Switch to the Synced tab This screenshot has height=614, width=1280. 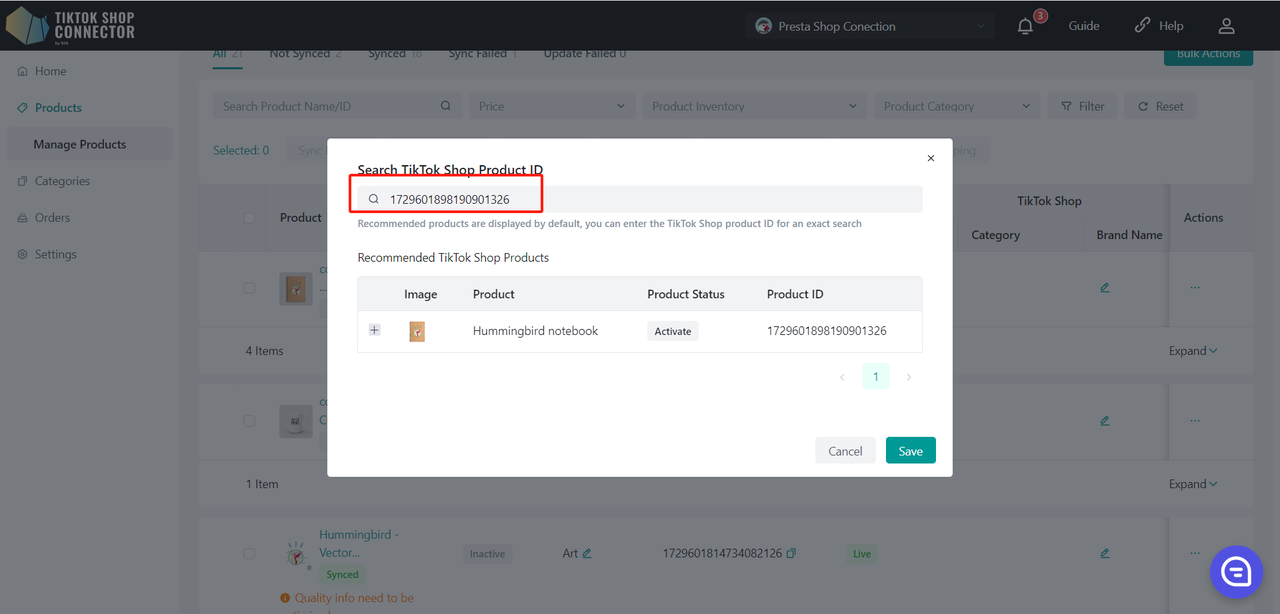coord(395,54)
